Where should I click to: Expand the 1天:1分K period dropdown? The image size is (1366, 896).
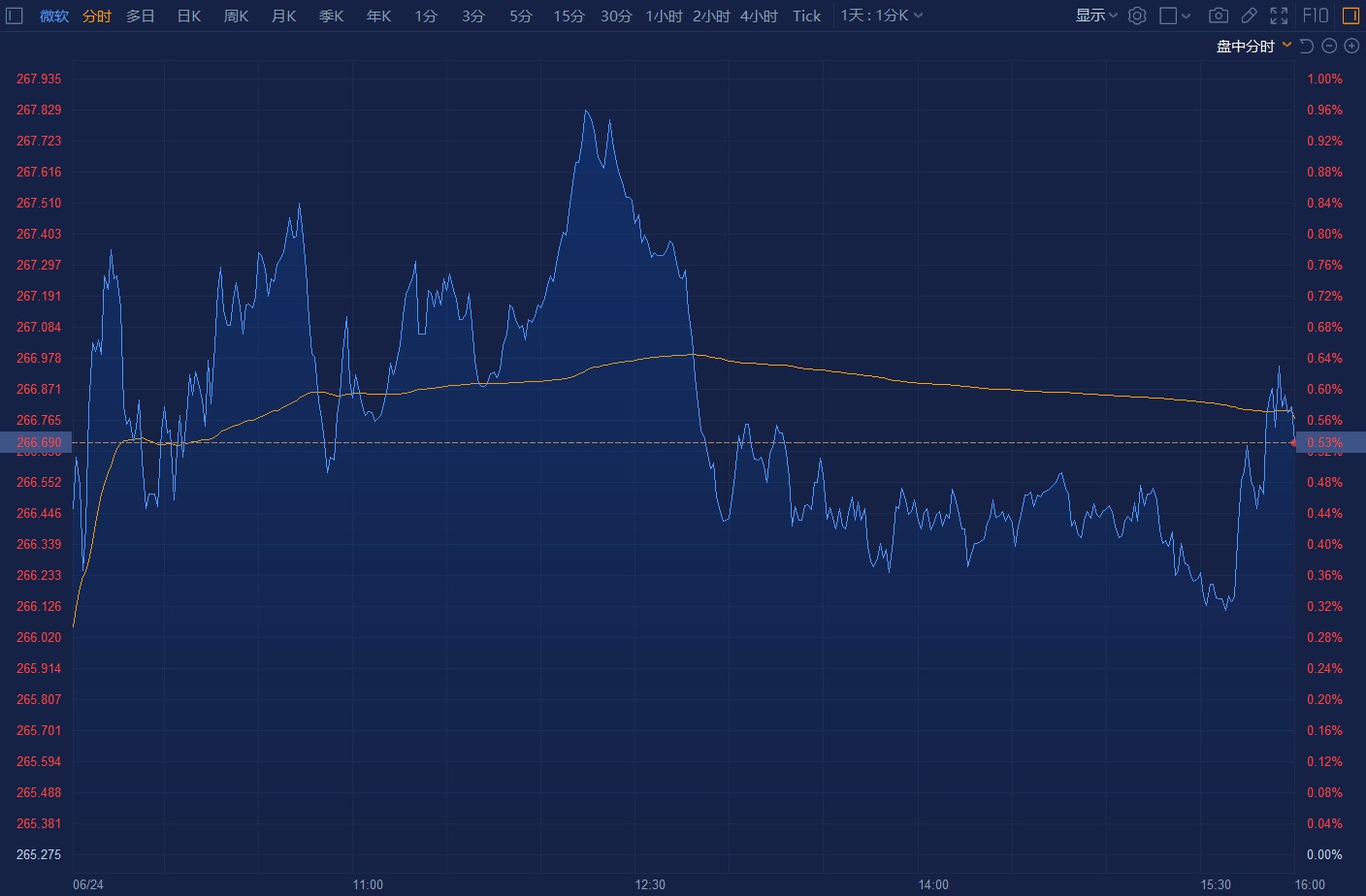pyautogui.click(x=882, y=16)
